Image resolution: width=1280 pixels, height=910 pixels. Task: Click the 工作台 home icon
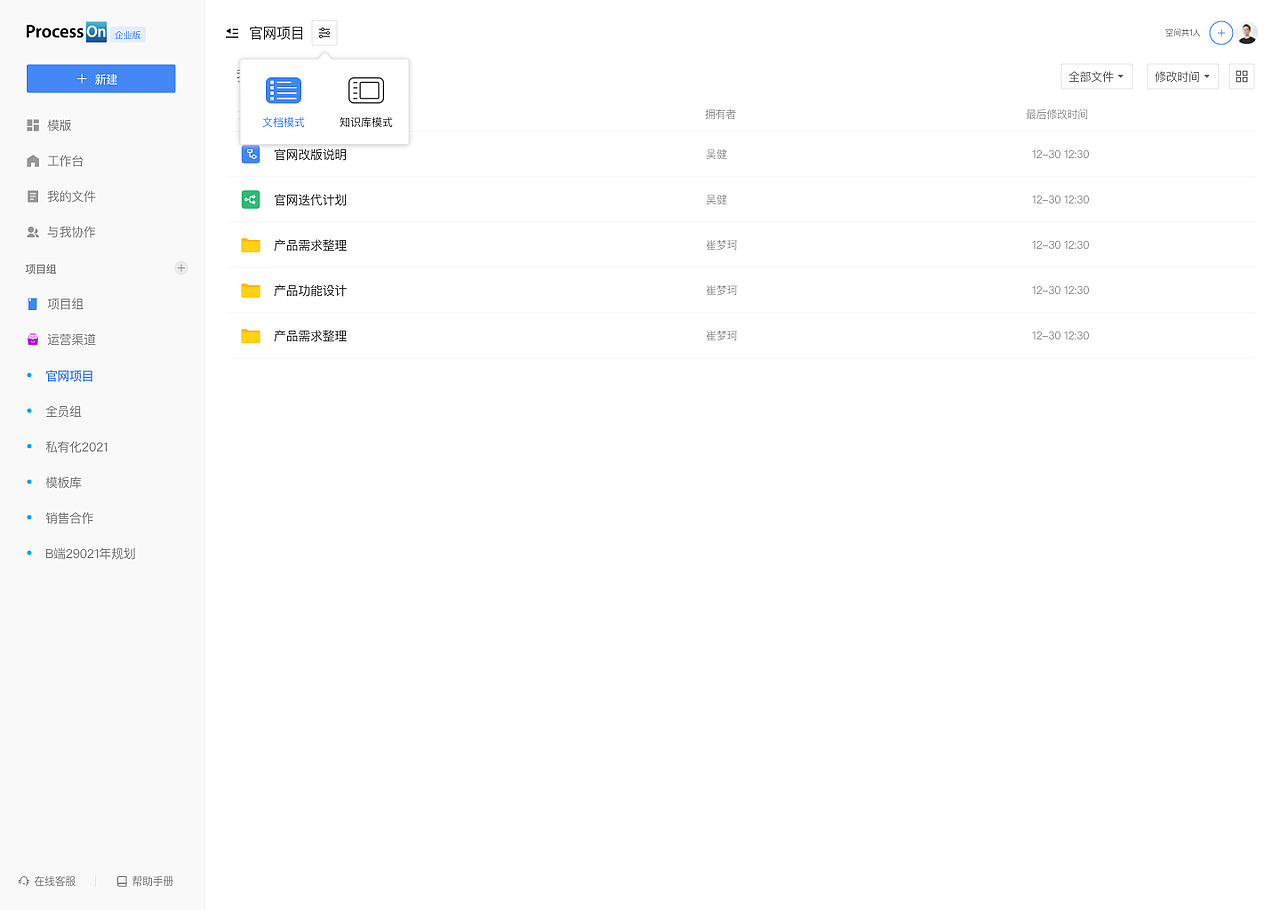(x=33, y=161)
